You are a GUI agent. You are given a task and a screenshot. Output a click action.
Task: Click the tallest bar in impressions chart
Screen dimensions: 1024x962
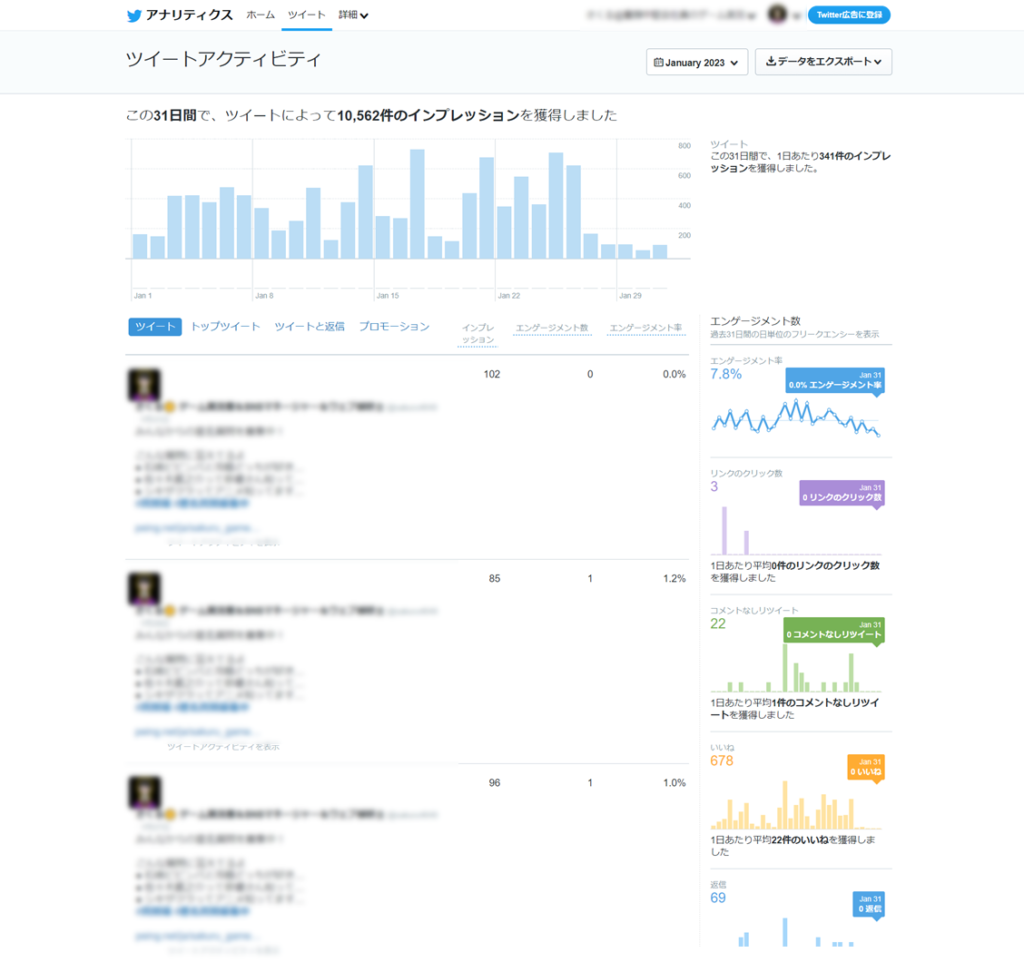tap(417, 204)
